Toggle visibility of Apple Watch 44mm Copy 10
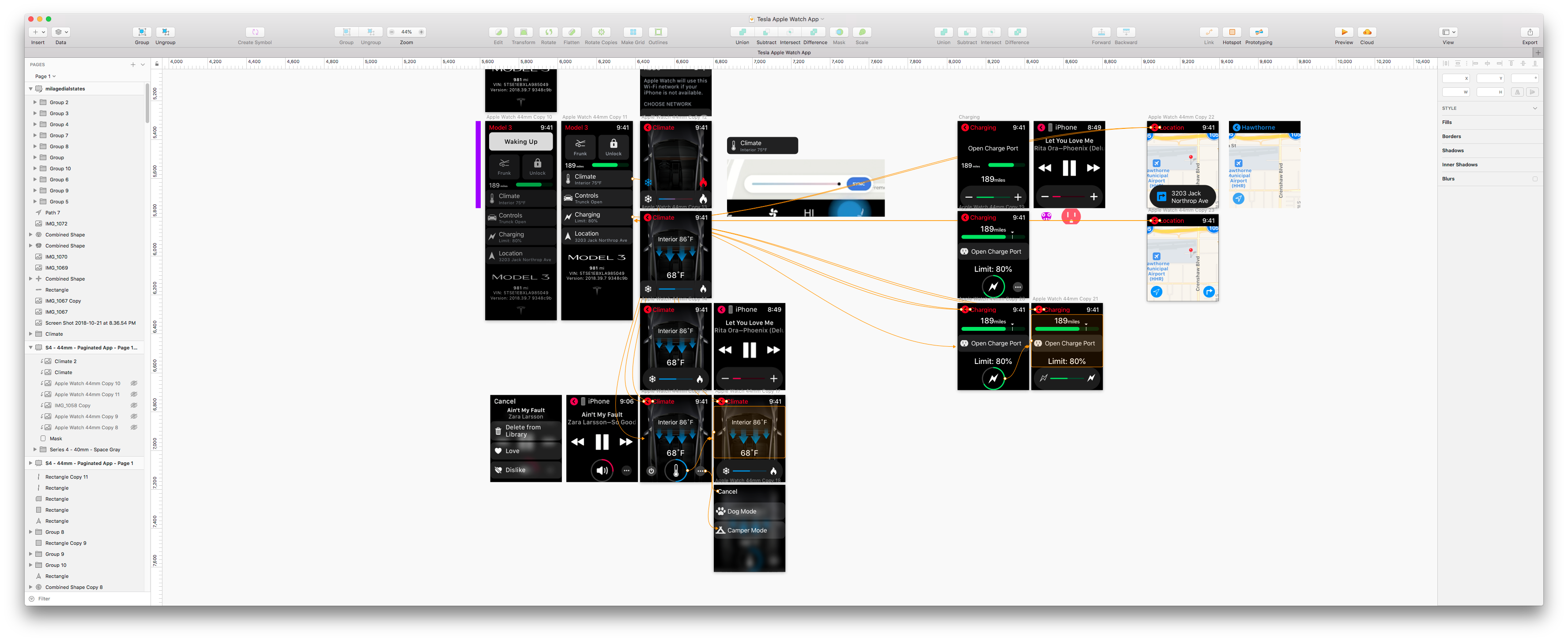 pos(134,384)
